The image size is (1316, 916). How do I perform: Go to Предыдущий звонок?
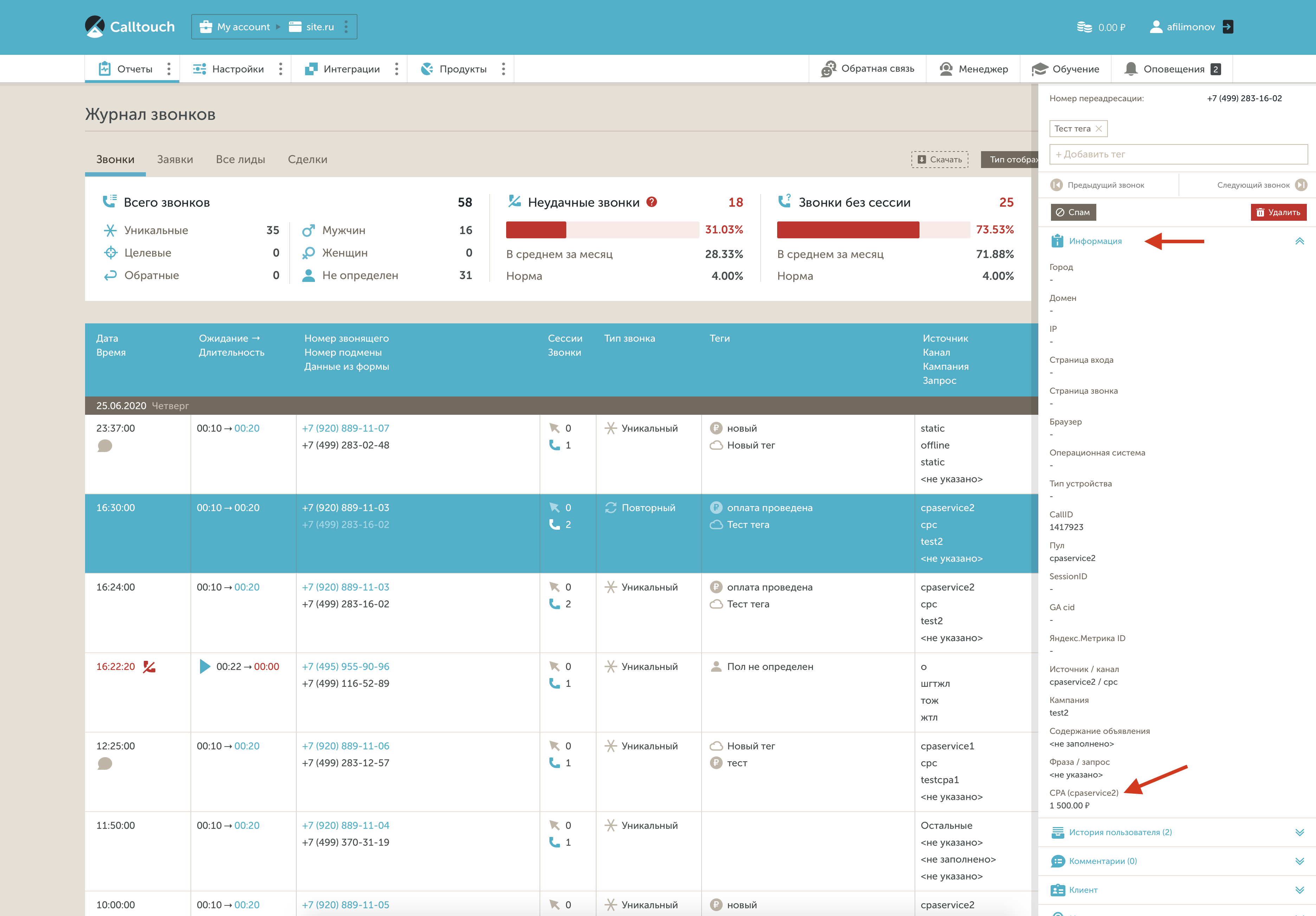click(x=1097, y=185)
